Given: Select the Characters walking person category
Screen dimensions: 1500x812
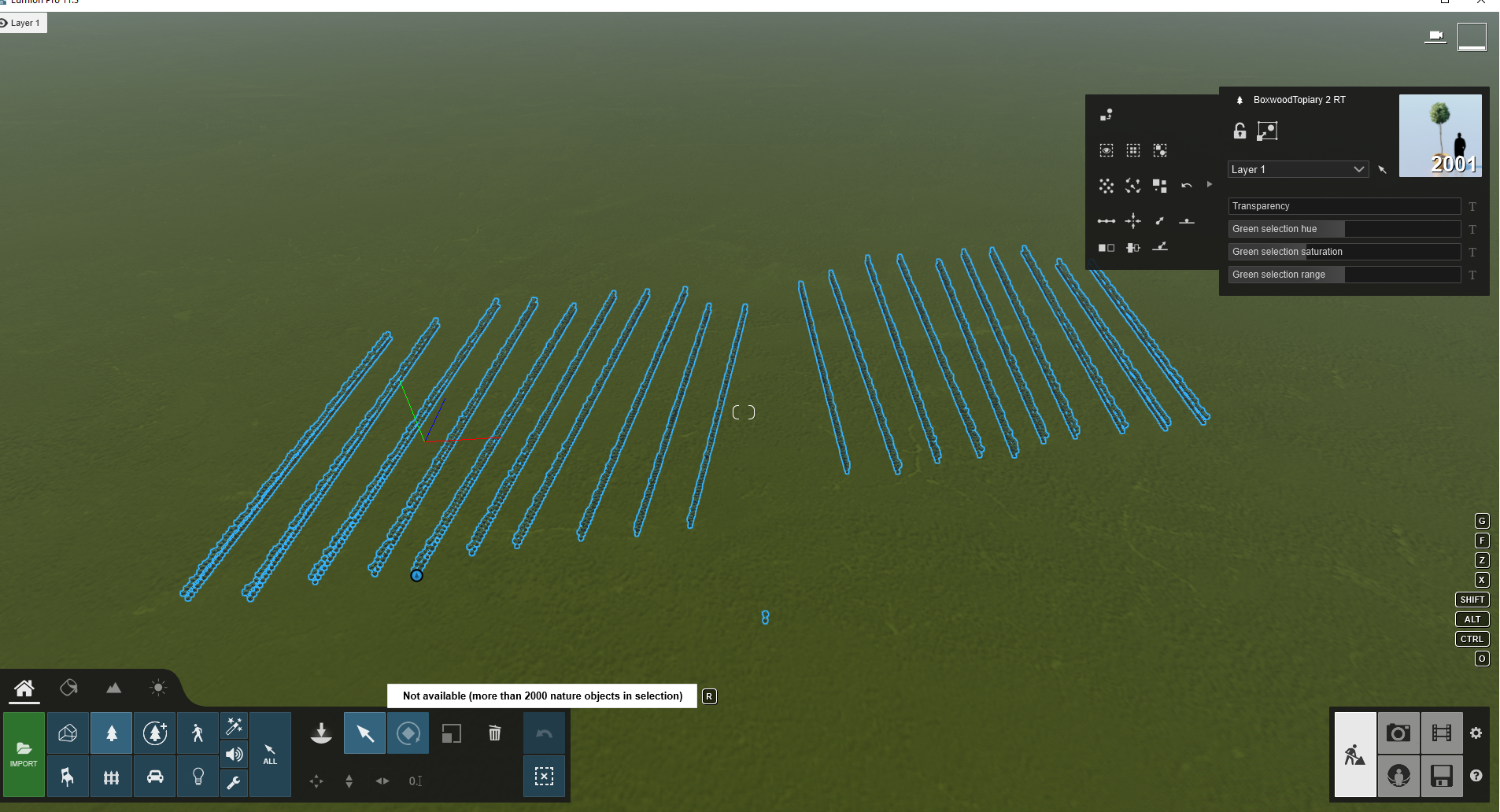Looking at the screenshot, I should click(x=198, y=733).
